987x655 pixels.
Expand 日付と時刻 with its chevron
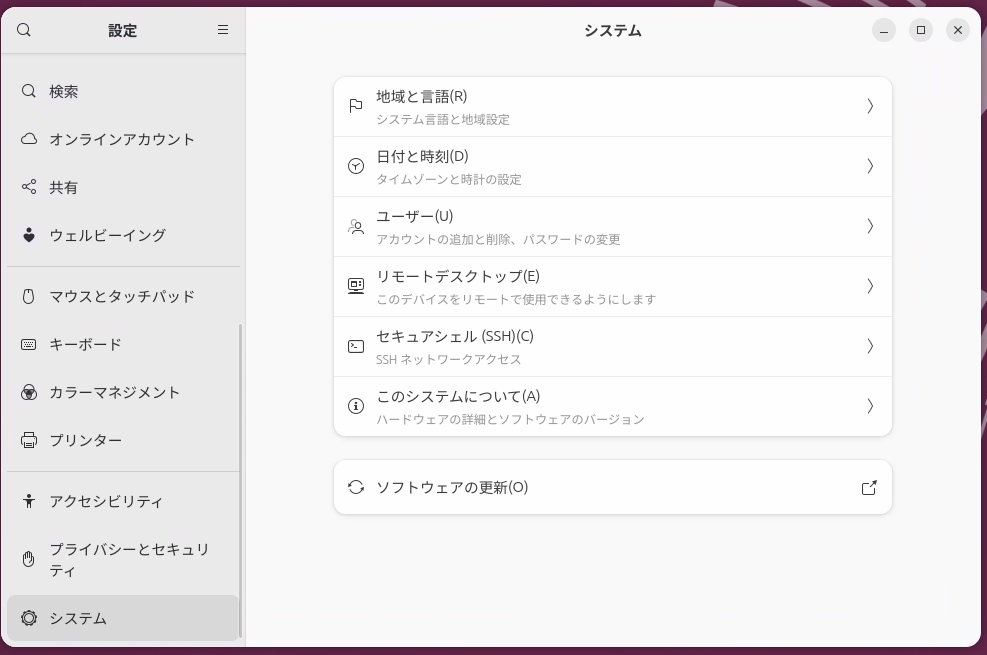(x=870, y=166)
